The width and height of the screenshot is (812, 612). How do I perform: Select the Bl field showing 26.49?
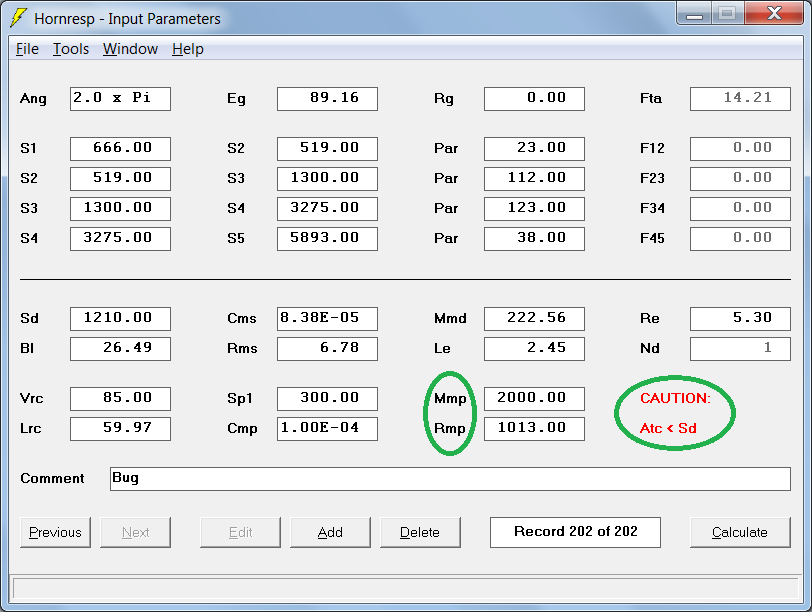pyautogui.click(x=120, y=349)
